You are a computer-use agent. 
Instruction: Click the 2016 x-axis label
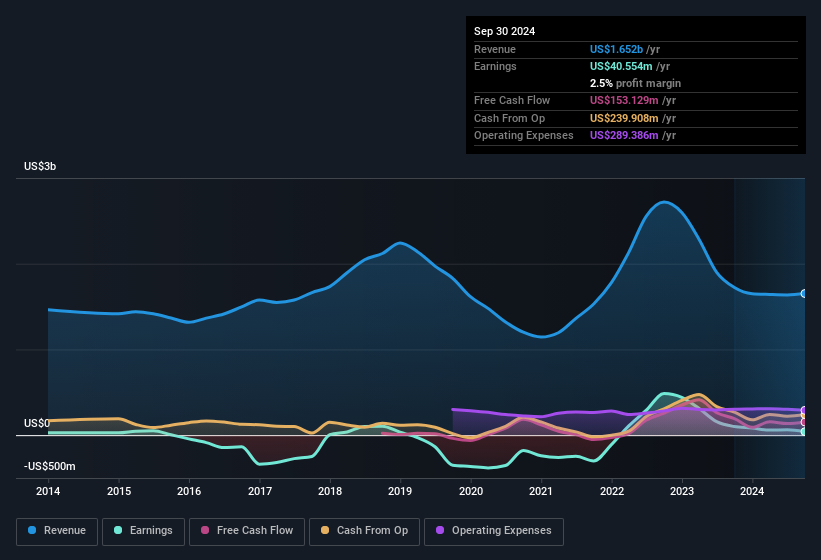coord(189,491)
